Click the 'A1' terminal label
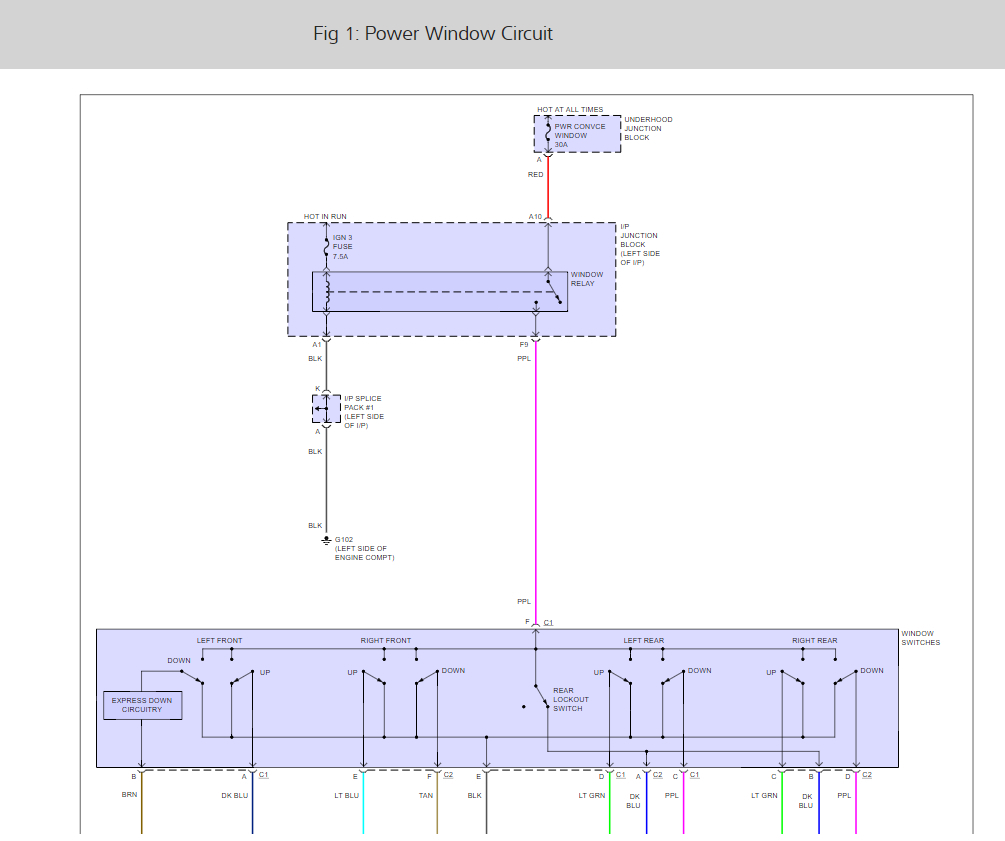This screenshot has width=1005, height=841. pos(317,345)
